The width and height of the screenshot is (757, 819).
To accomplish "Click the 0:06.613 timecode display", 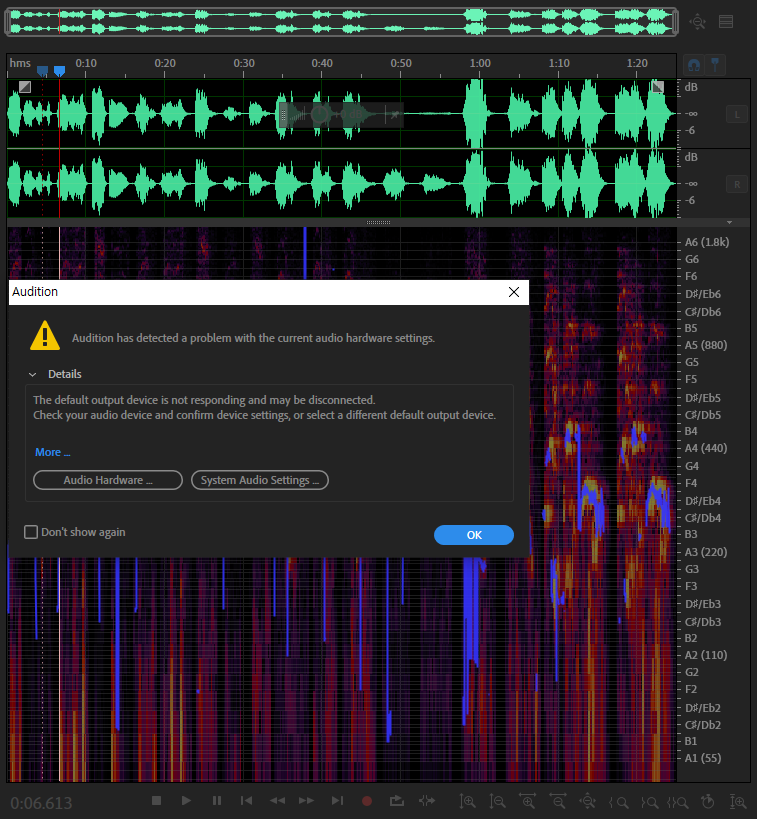I will pos(41,803).
